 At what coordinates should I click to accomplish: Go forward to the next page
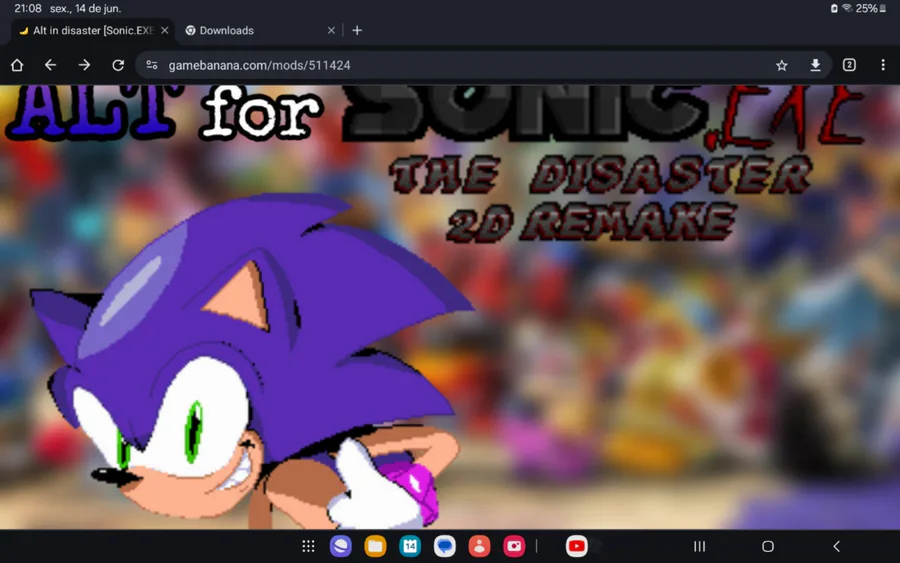84,65
